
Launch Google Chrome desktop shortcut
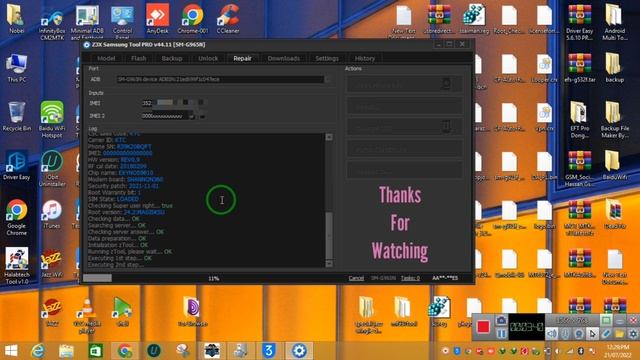[16, 217]
